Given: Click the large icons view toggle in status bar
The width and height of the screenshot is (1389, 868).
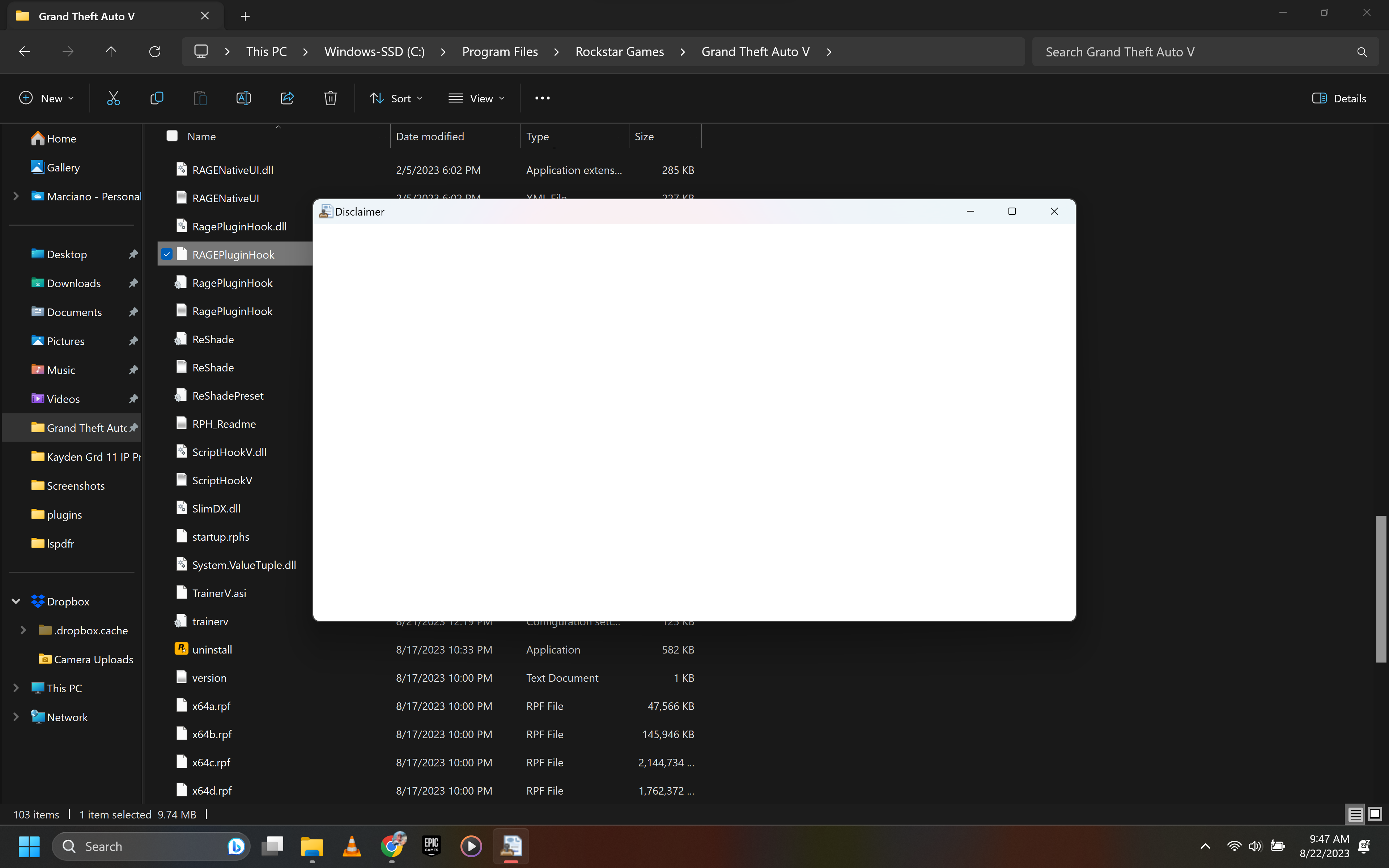Looking at the screenshot, I should (1375, 814).
